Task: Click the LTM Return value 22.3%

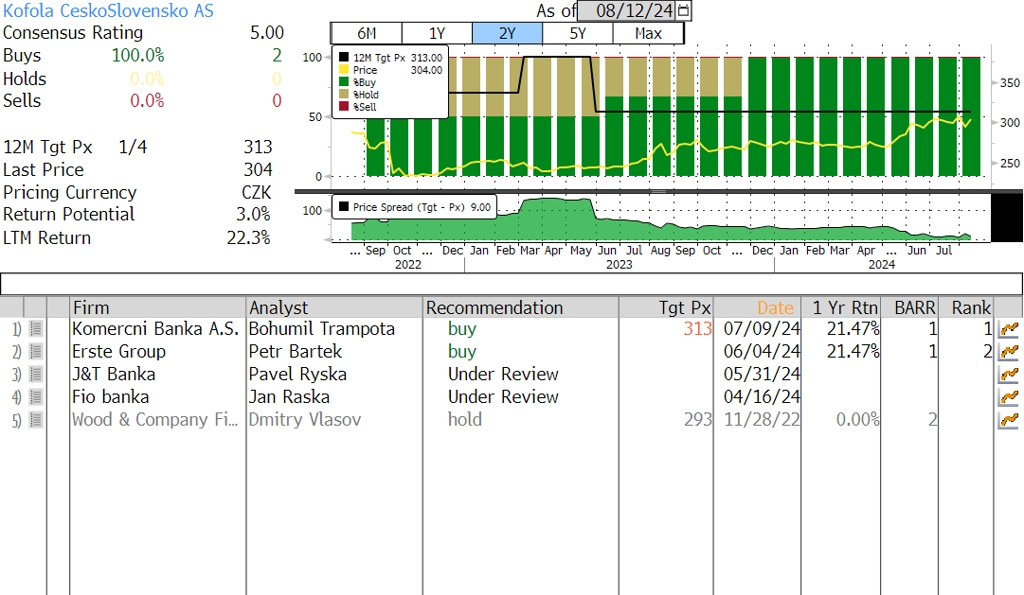Action: [249, 238]
